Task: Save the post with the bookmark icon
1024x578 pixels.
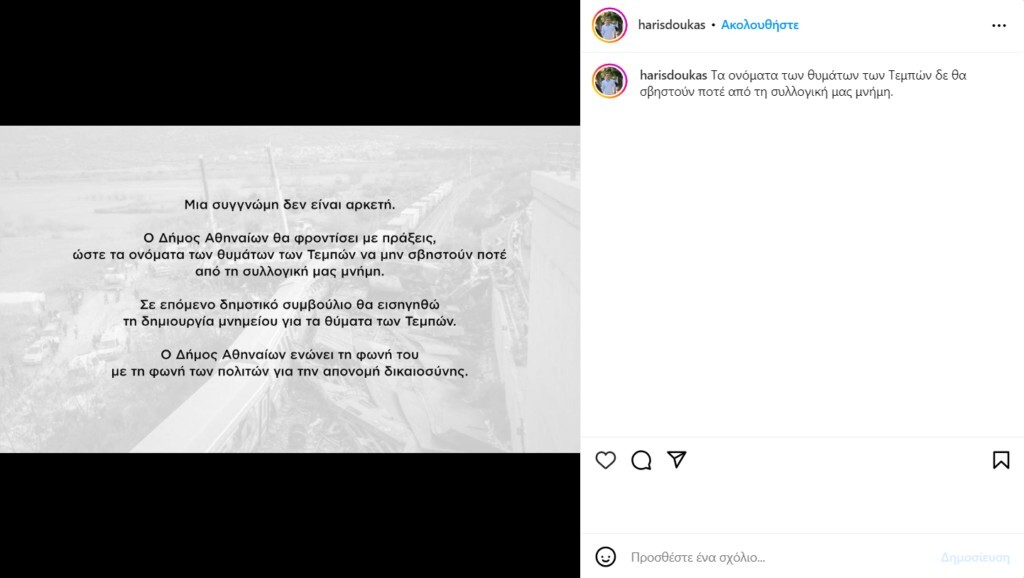Action: (1000, 460)
